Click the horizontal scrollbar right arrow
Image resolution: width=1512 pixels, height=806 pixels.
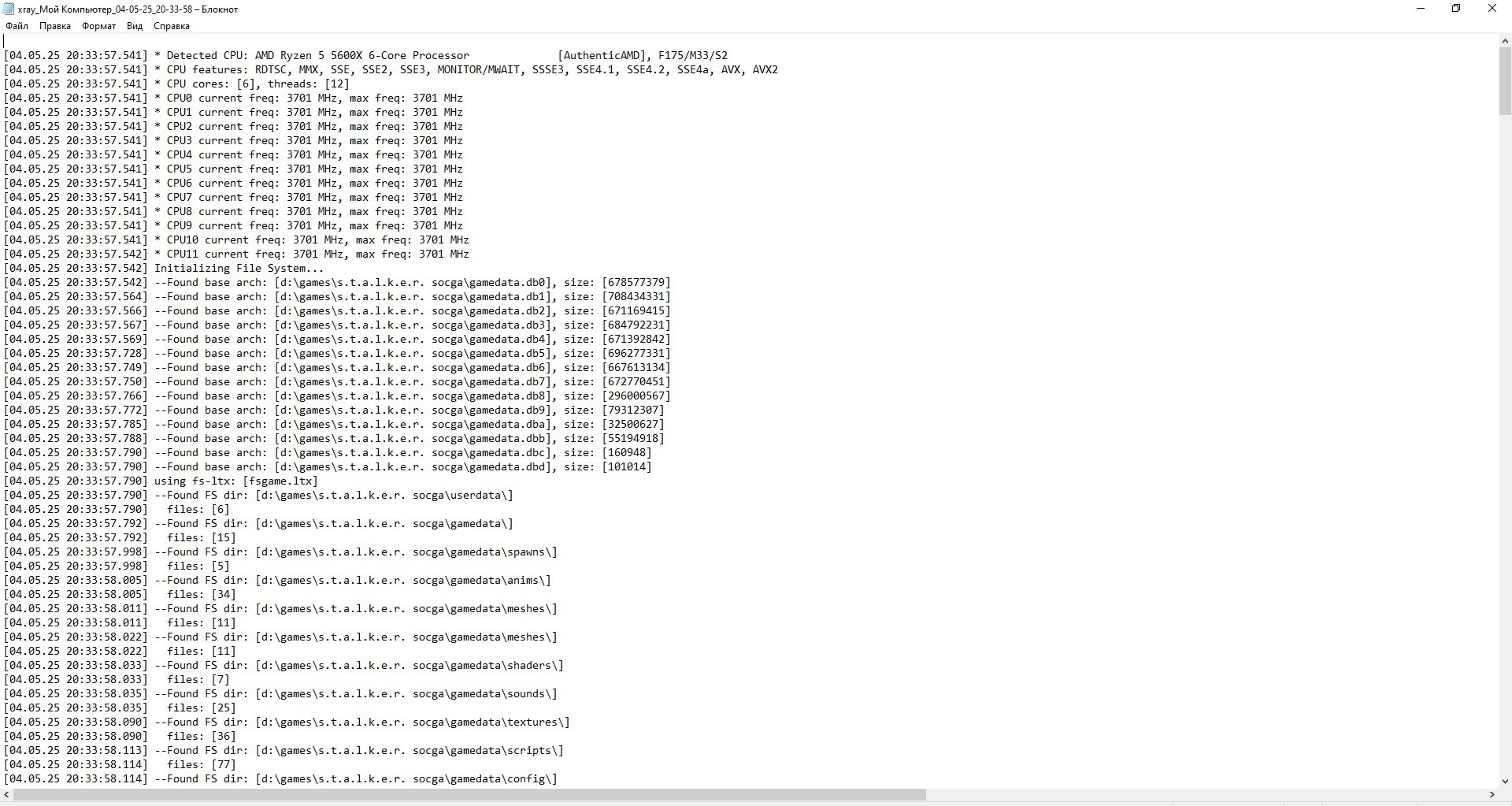1492,794
